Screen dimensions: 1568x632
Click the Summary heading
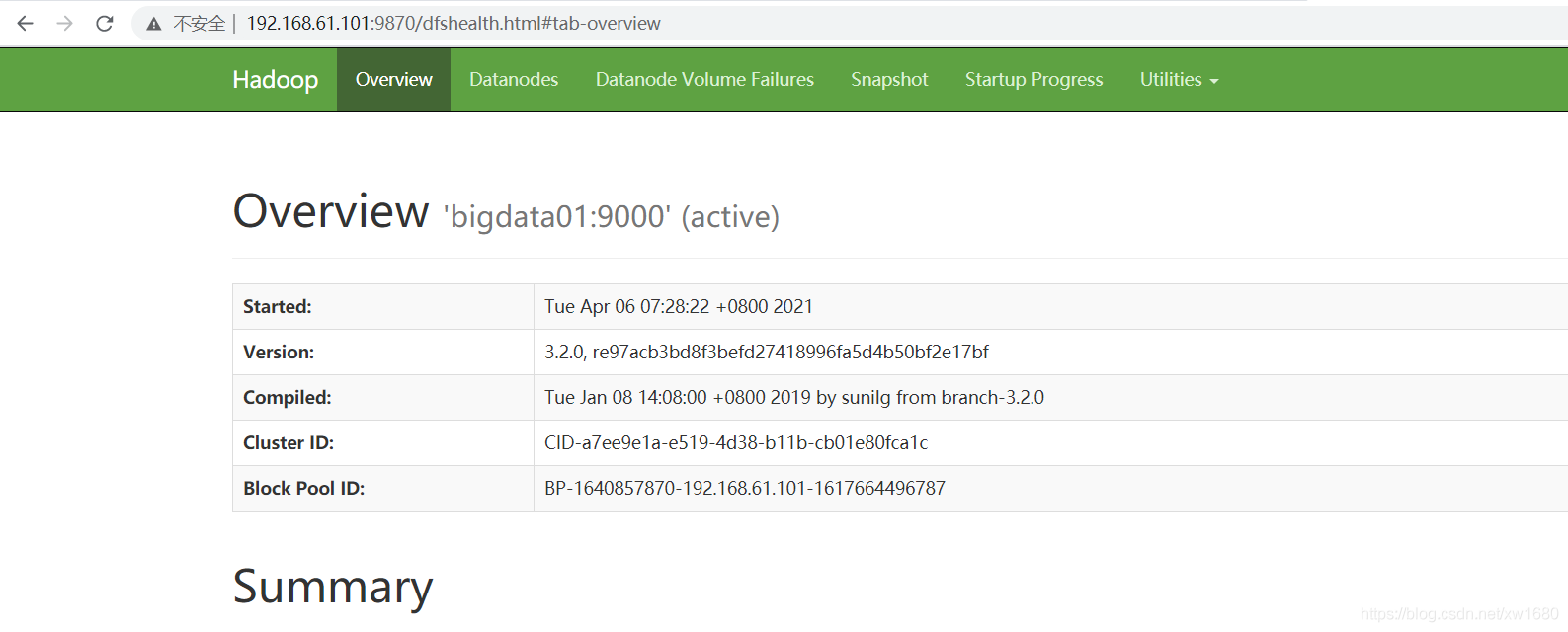[x=333, y=587]
